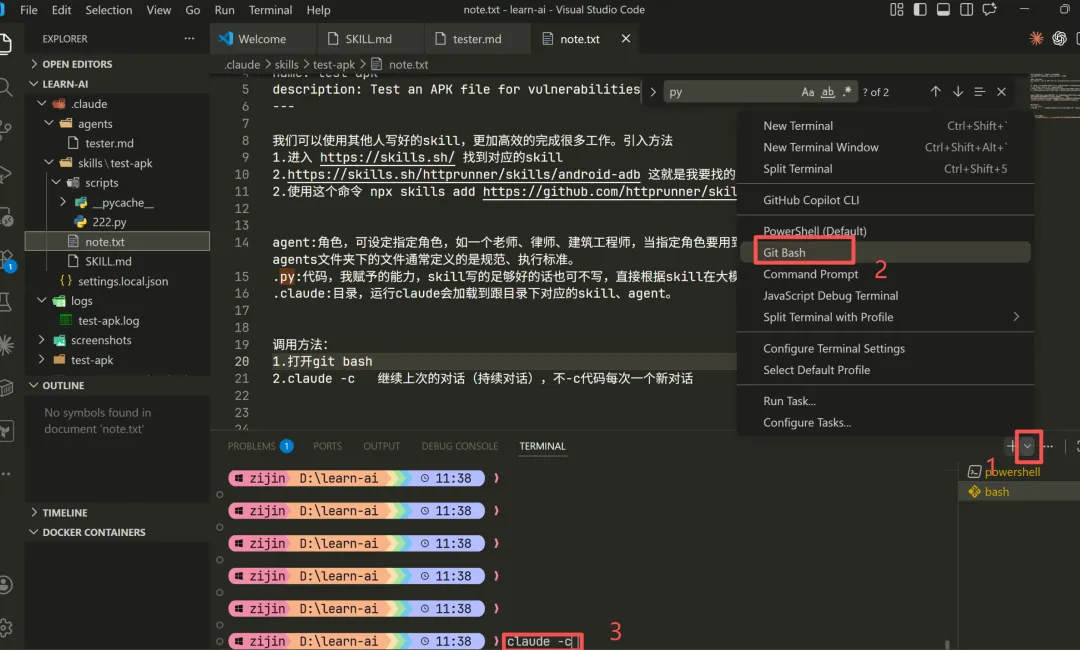
Task: Choose Select Default Profile entry
Action: click(x=885, y=370)
